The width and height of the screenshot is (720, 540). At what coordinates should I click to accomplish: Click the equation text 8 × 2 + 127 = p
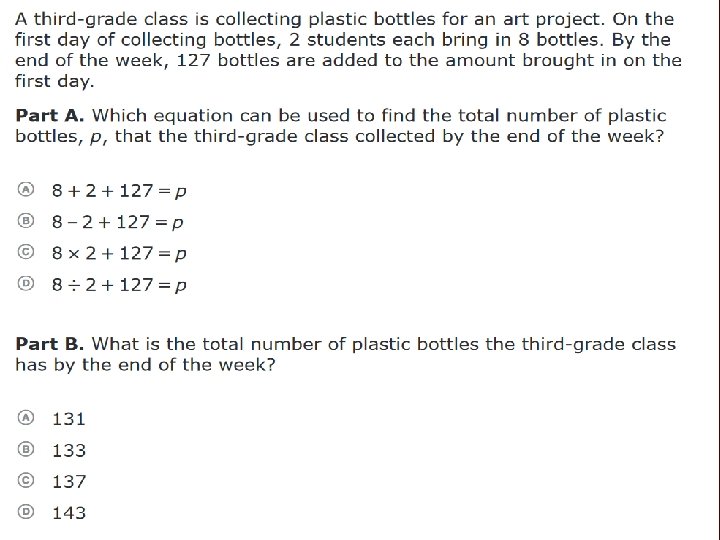pos(119,254)
